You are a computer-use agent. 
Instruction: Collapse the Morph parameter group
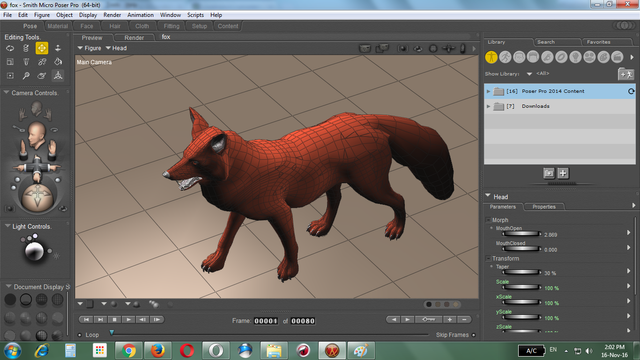pos(488,220)
